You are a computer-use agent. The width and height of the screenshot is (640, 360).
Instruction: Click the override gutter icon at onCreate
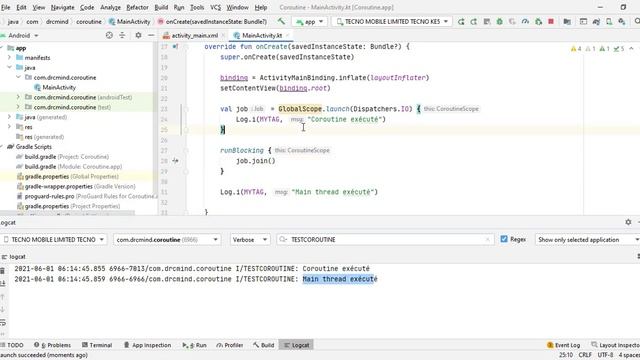coord(175,47)
